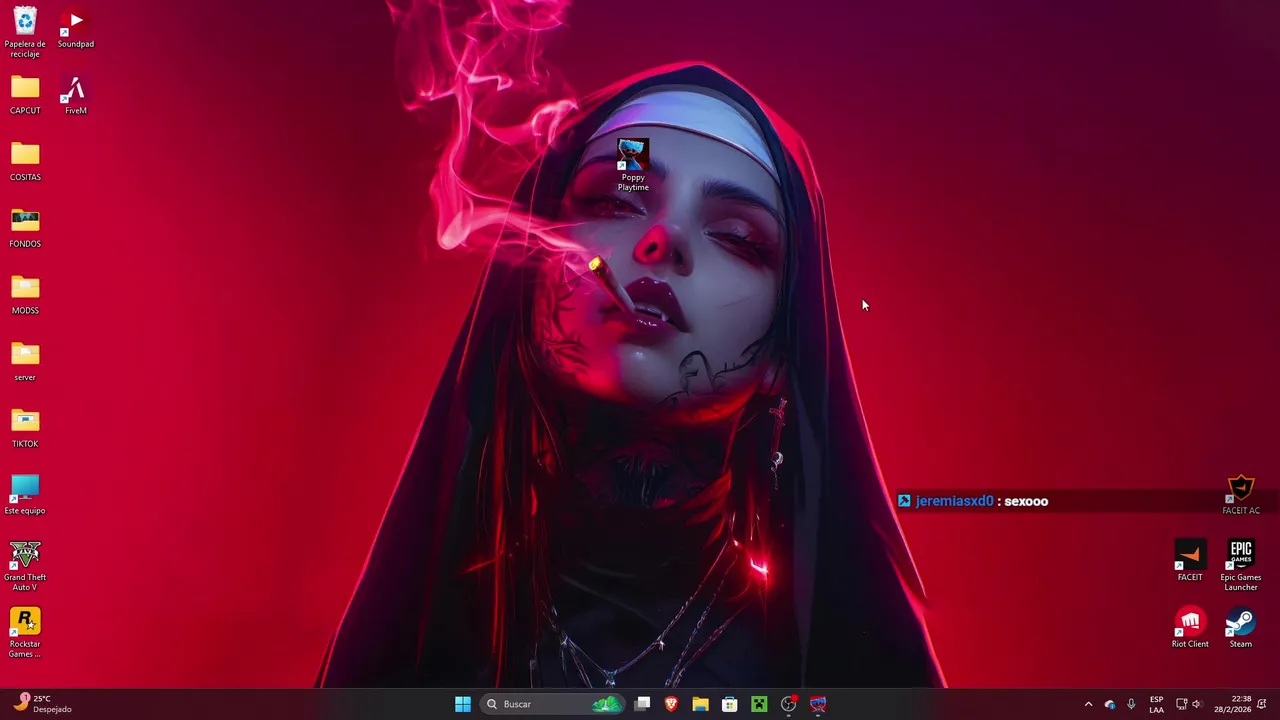Open File Explorer from the taskbar
The width and height of the screenshot is (1280, 720).
pos(700,704)
